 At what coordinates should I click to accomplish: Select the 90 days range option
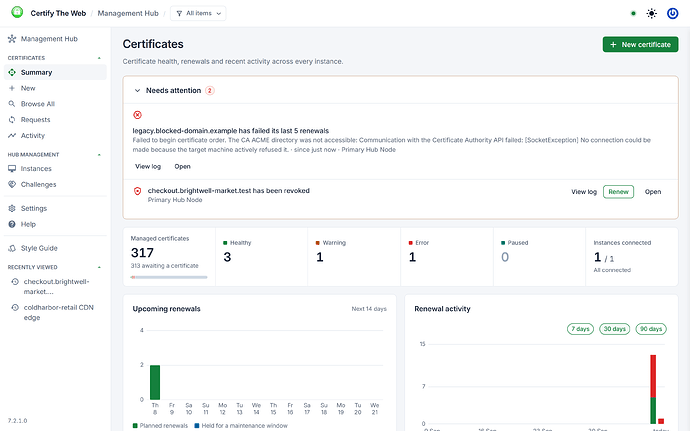(651, 329)
